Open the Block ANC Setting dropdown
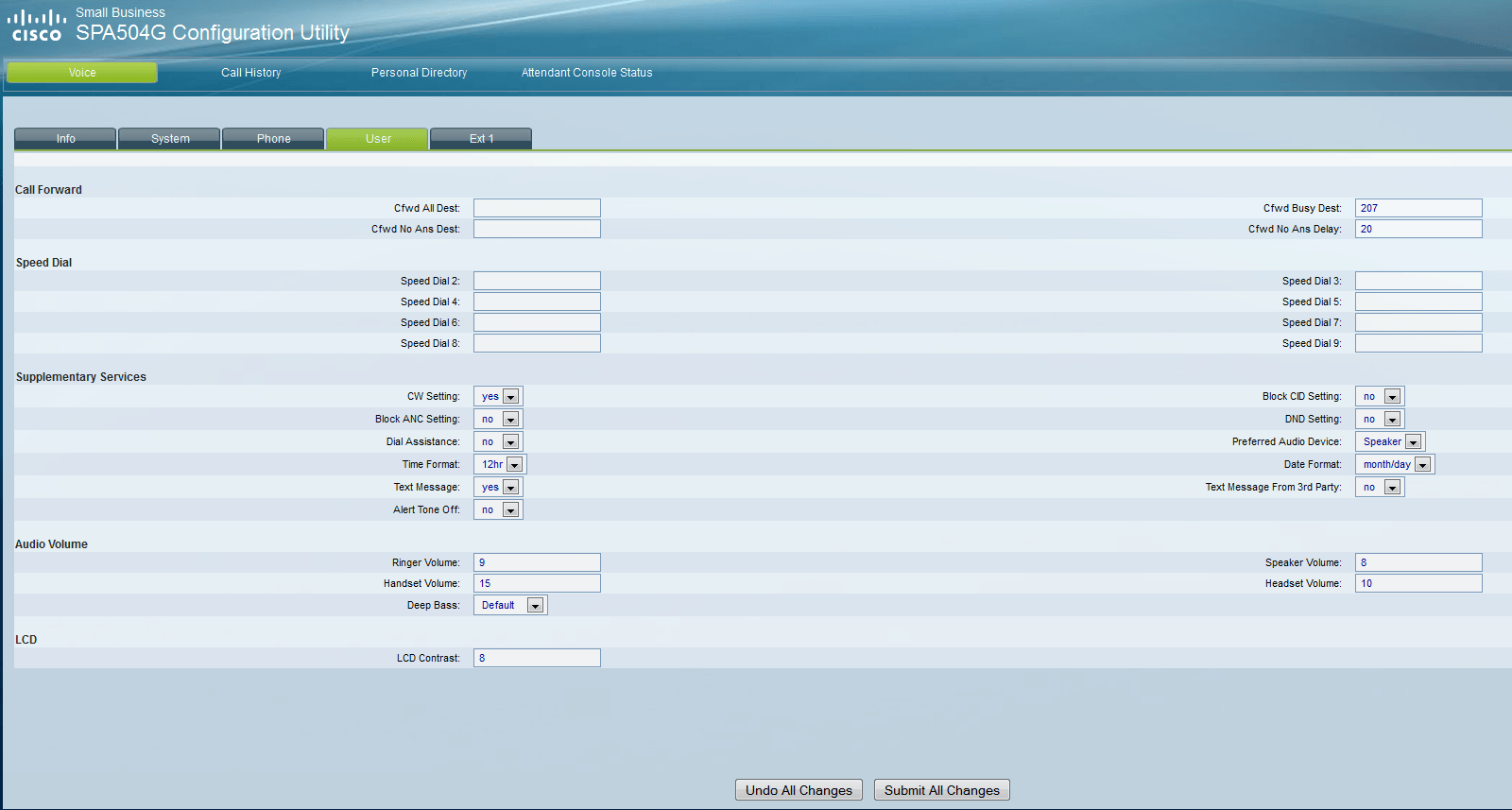The width and height of the screenshot is (1512, 810). click(x=498, y=419)
